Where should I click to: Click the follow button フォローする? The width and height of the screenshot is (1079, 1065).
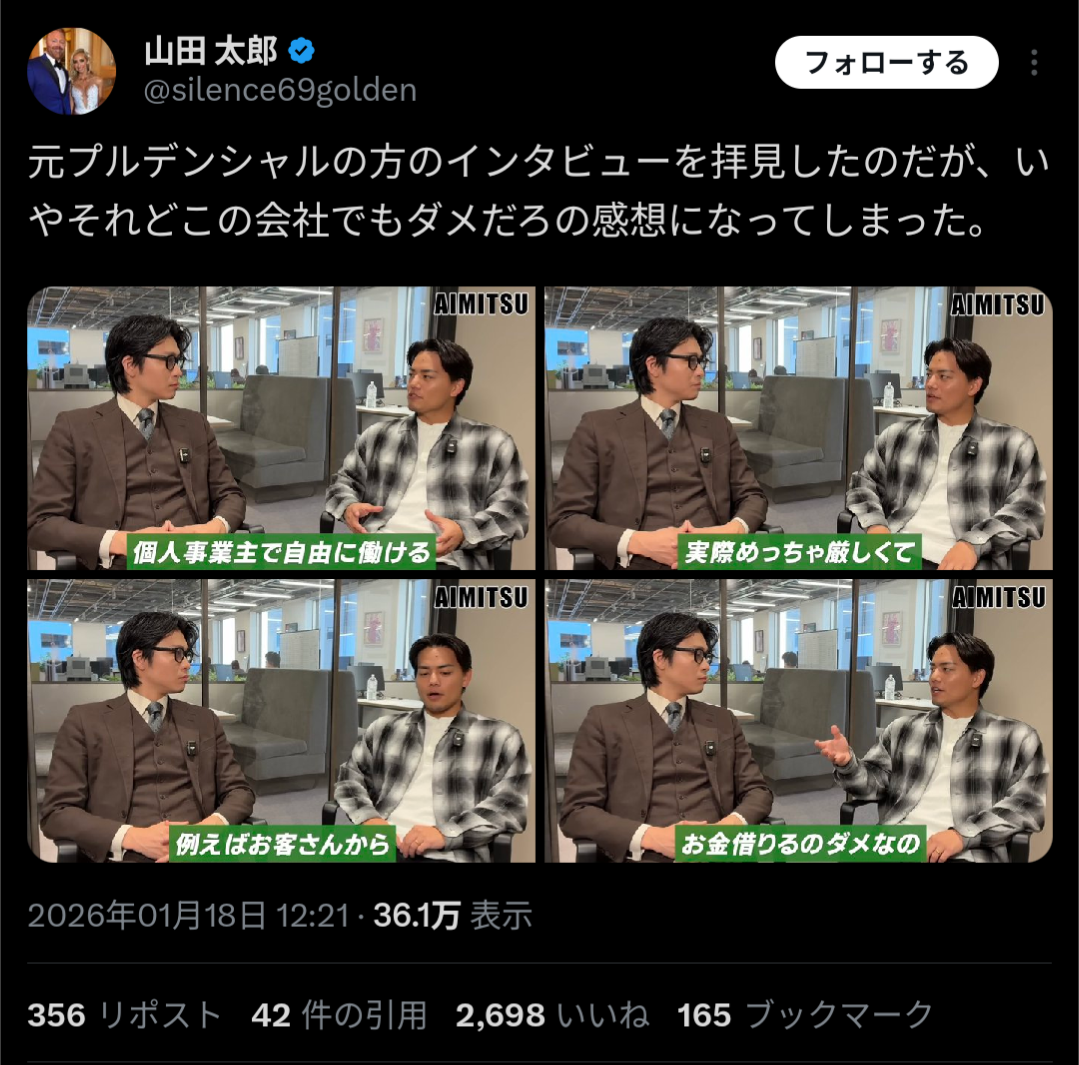pyautogui.click(x=886, y=63)
